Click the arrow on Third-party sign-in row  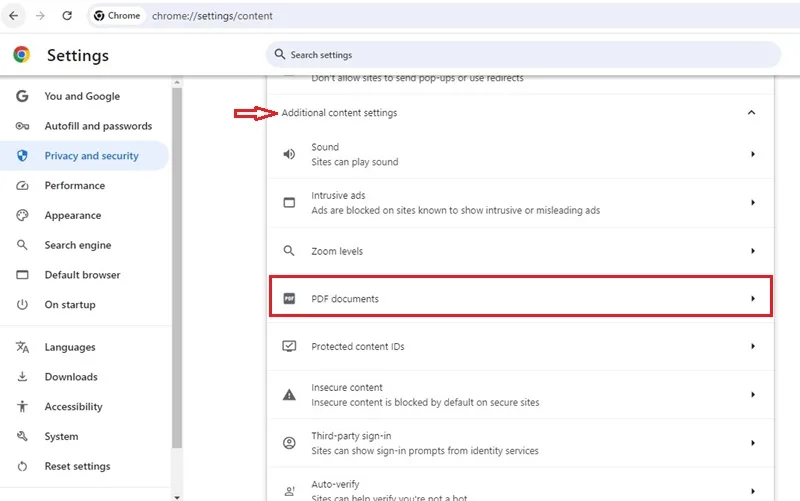pyautogui.click(x=753, y=443)
